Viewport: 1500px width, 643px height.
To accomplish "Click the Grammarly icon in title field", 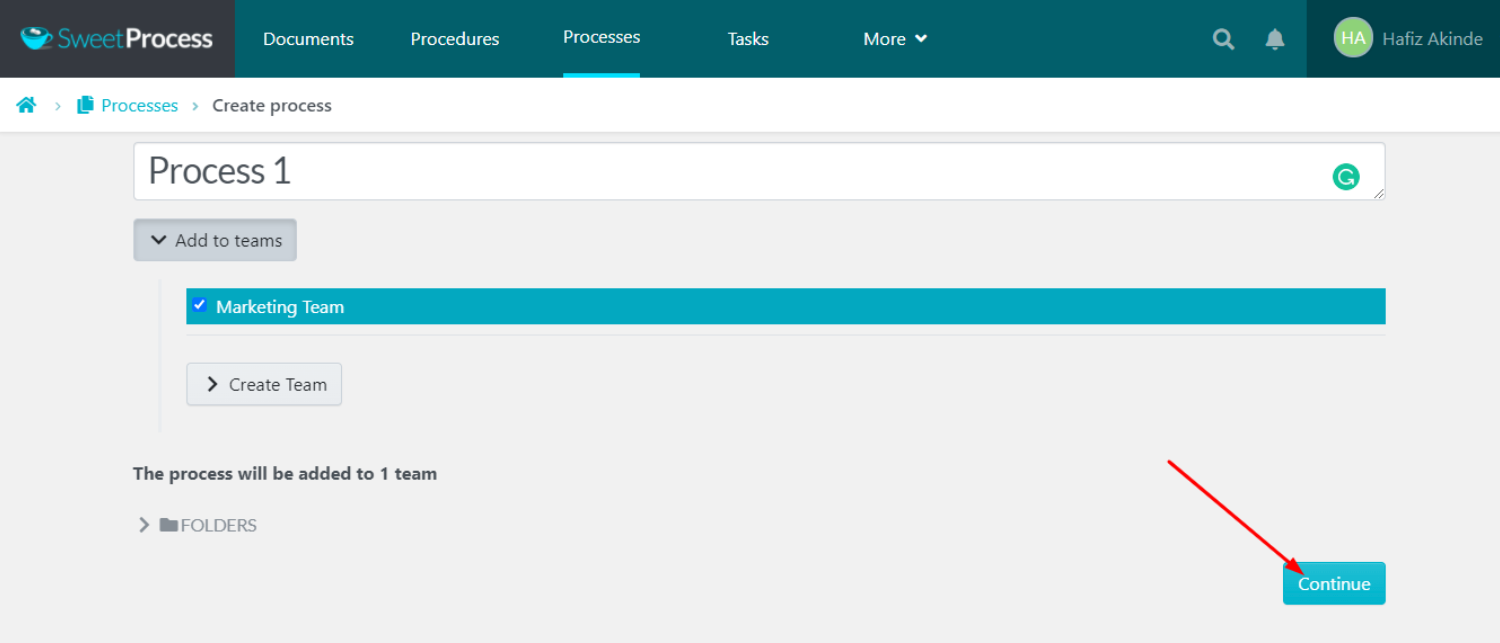I will 1346,178.
